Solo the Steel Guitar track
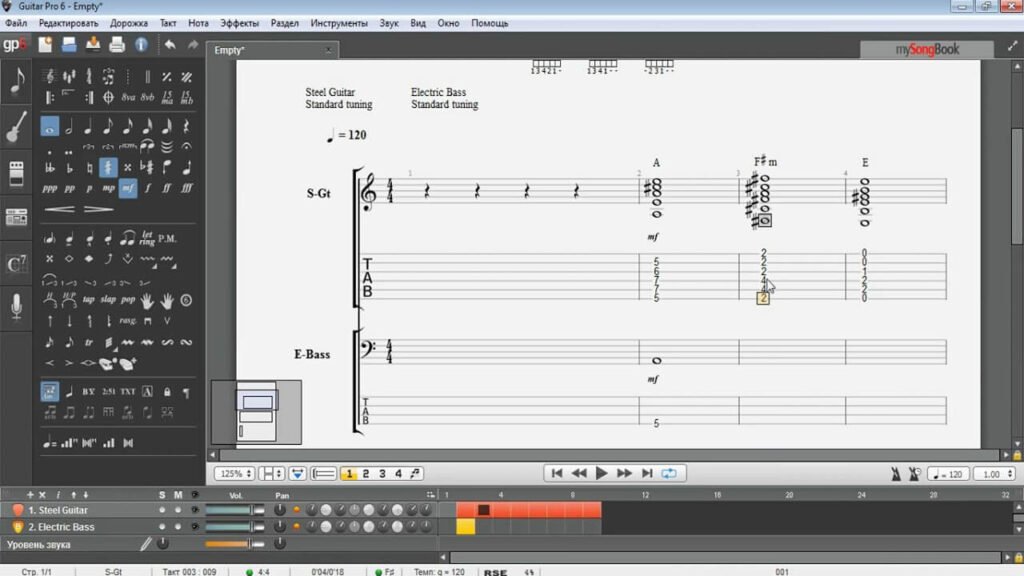The width and height of the screenshot is (1024, 576). click(x=162, y=510)
